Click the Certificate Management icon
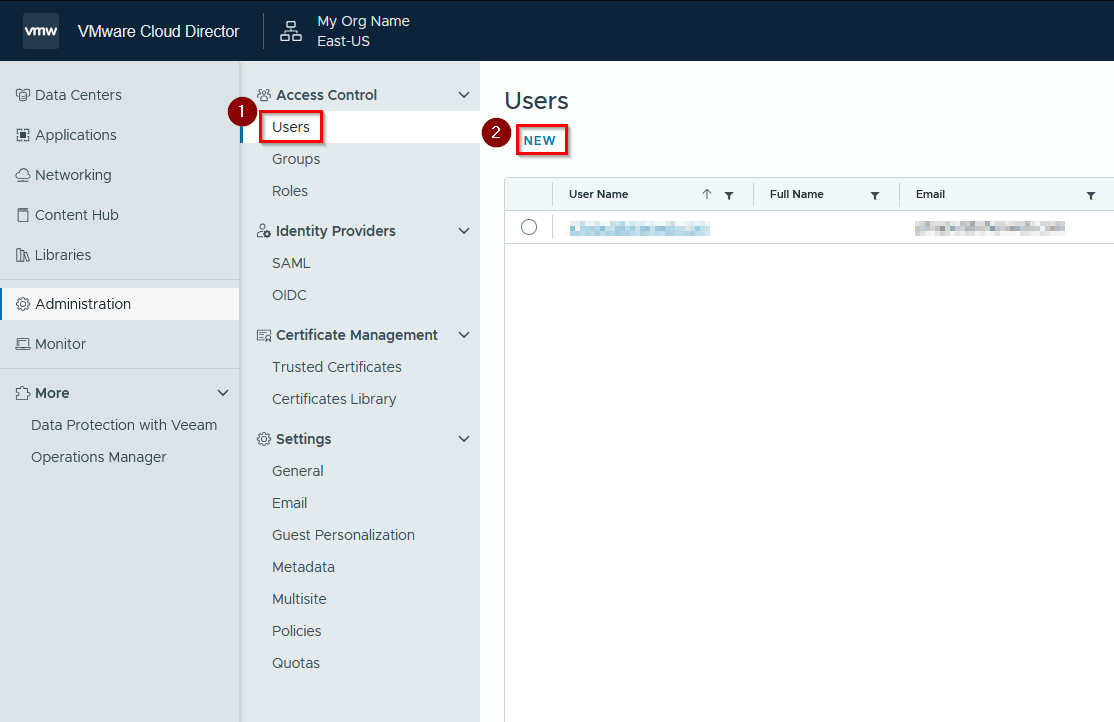This screenshot has height=722, width=1114. (x=264, y=335)
